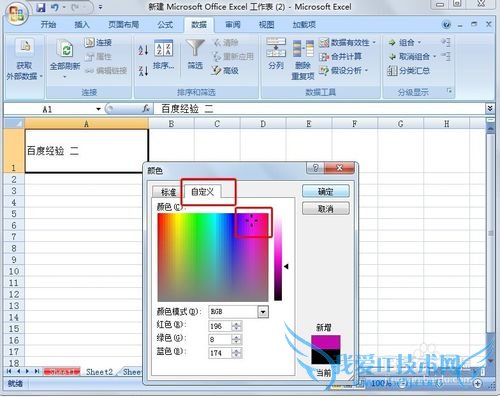Open the Sort dialog icon
This screenshot has height=397, width=500.
pos(163,48)
